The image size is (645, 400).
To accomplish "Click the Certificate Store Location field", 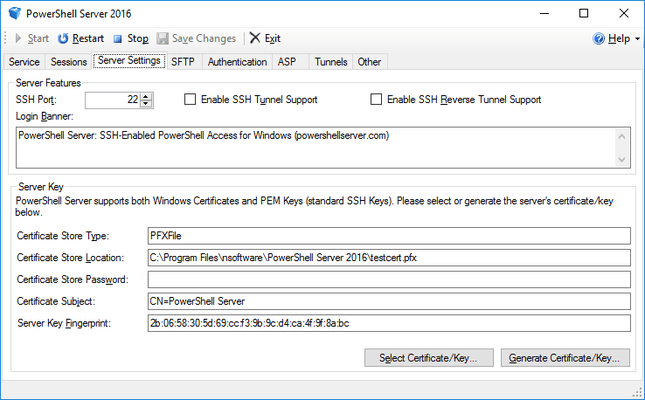I will [389, 258].
